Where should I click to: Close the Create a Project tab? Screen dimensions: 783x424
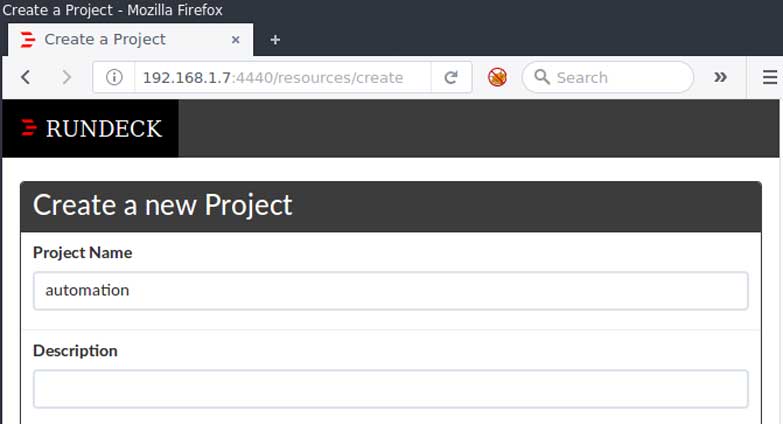click(236, 40)
